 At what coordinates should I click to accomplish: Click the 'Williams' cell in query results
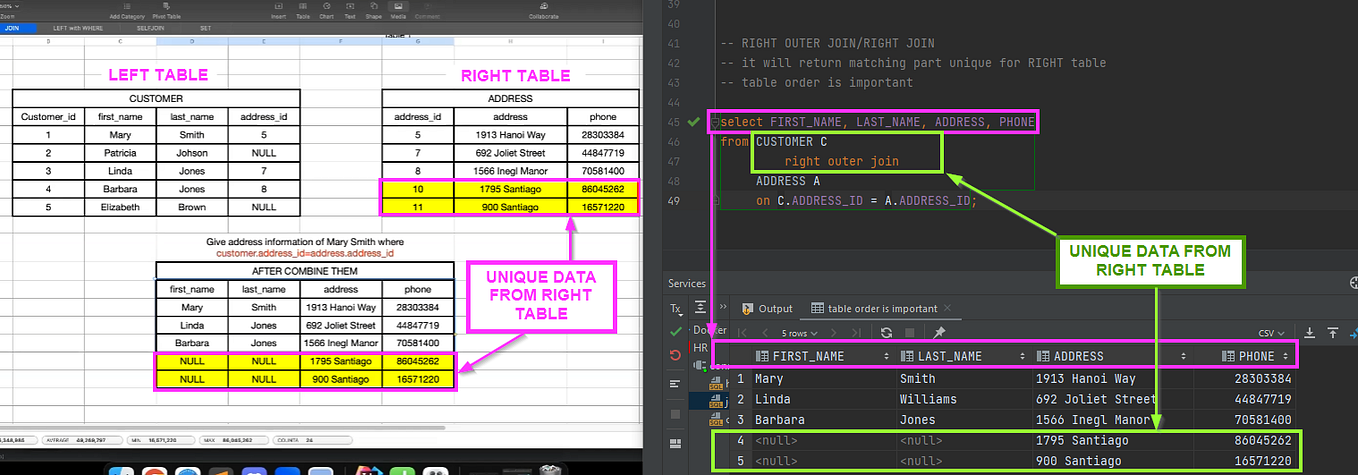(x=965, y=399)
